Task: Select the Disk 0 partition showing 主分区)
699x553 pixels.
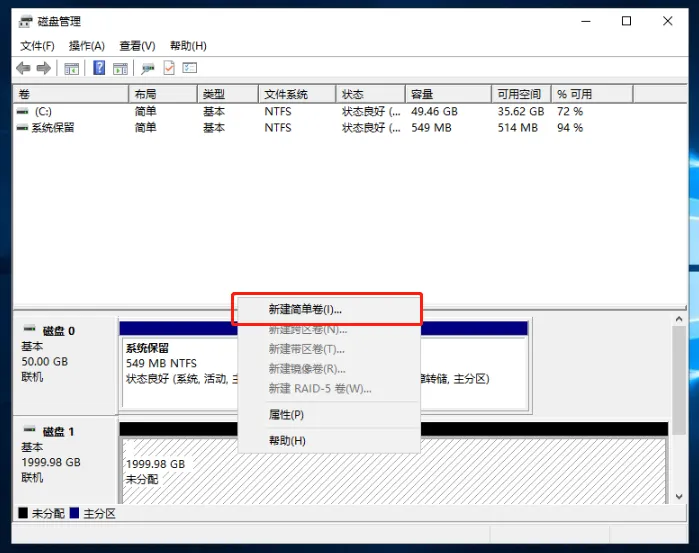Action: [x=473, y=372]
